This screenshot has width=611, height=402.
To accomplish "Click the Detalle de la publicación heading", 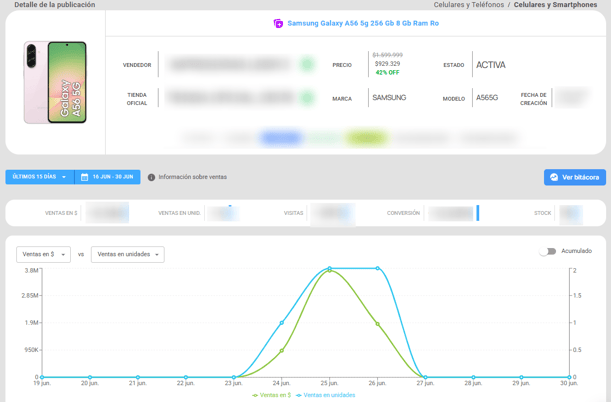I will [55, 5].
